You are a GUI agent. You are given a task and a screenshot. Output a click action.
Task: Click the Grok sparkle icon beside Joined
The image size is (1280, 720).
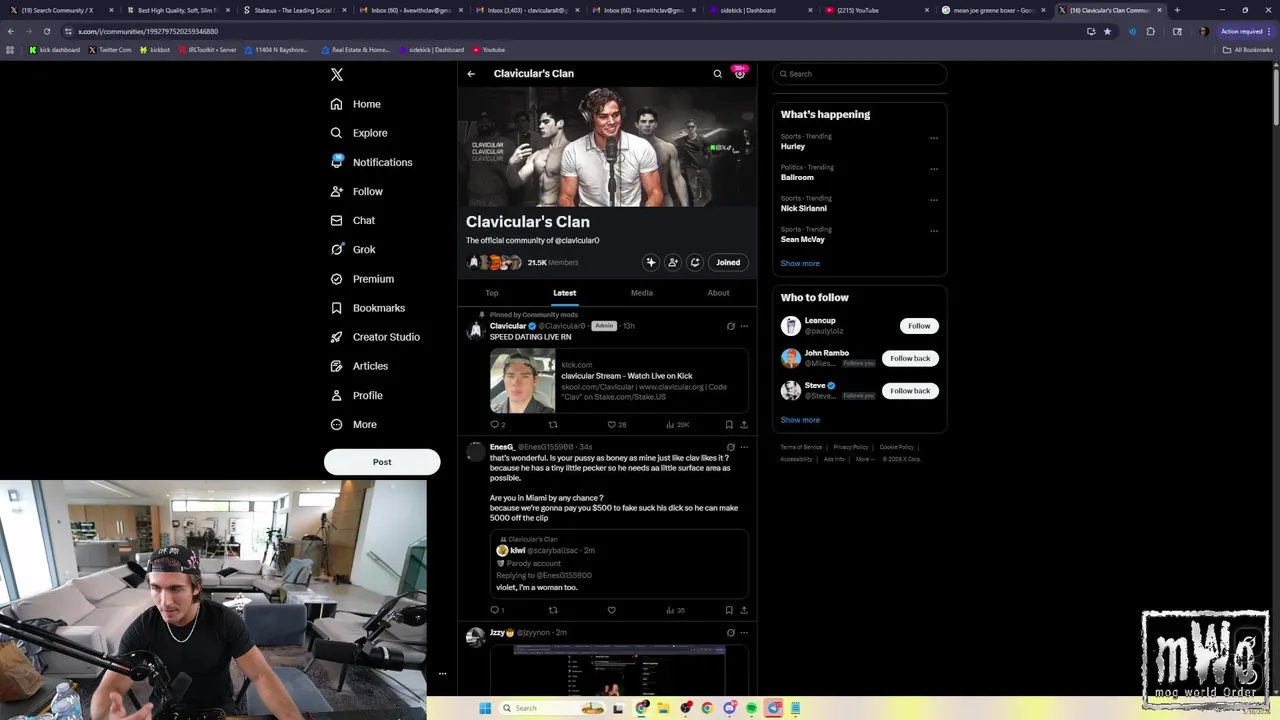[x=651, y=262]
